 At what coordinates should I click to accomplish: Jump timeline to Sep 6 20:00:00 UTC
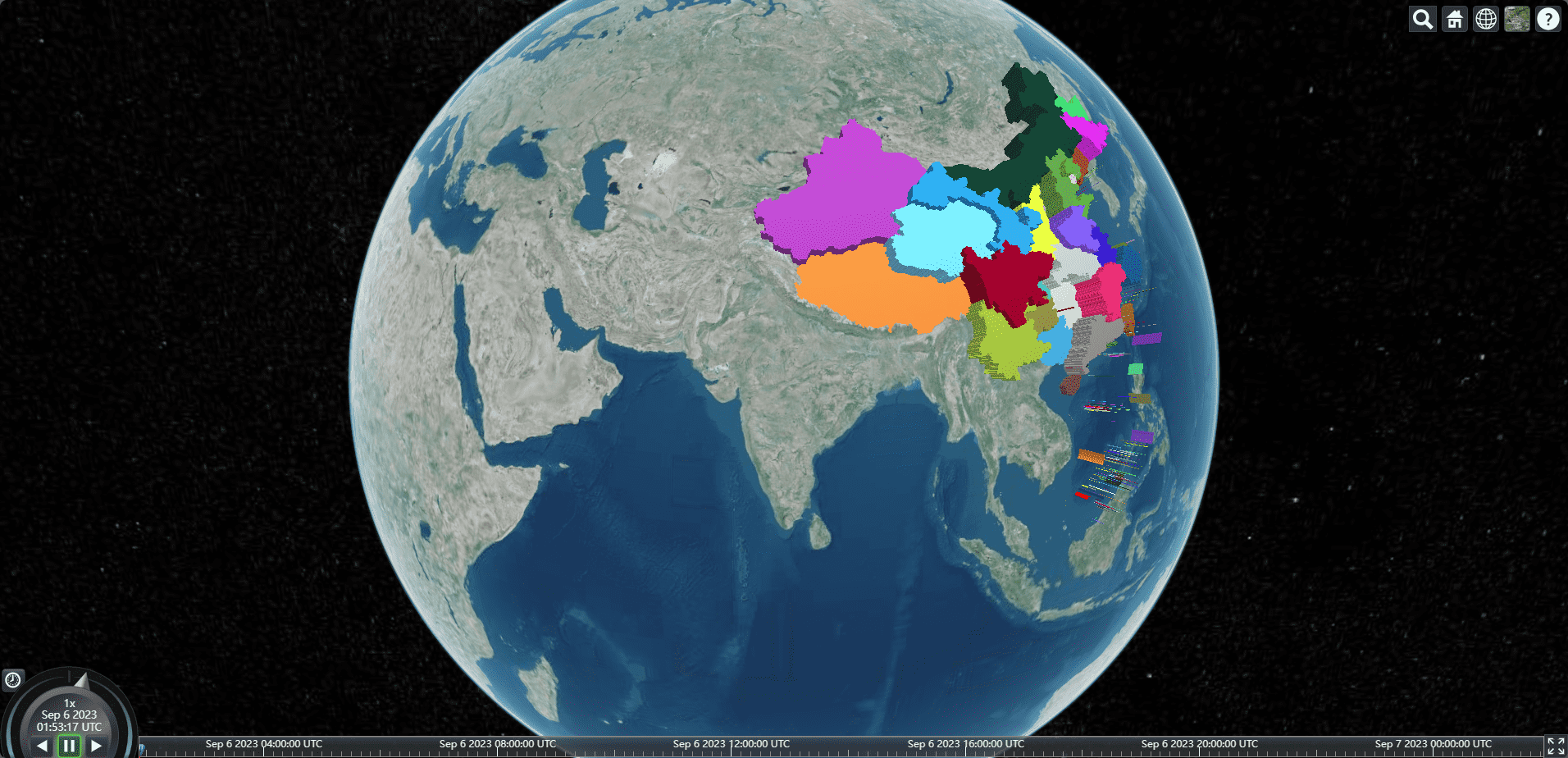coord(1199,744)
